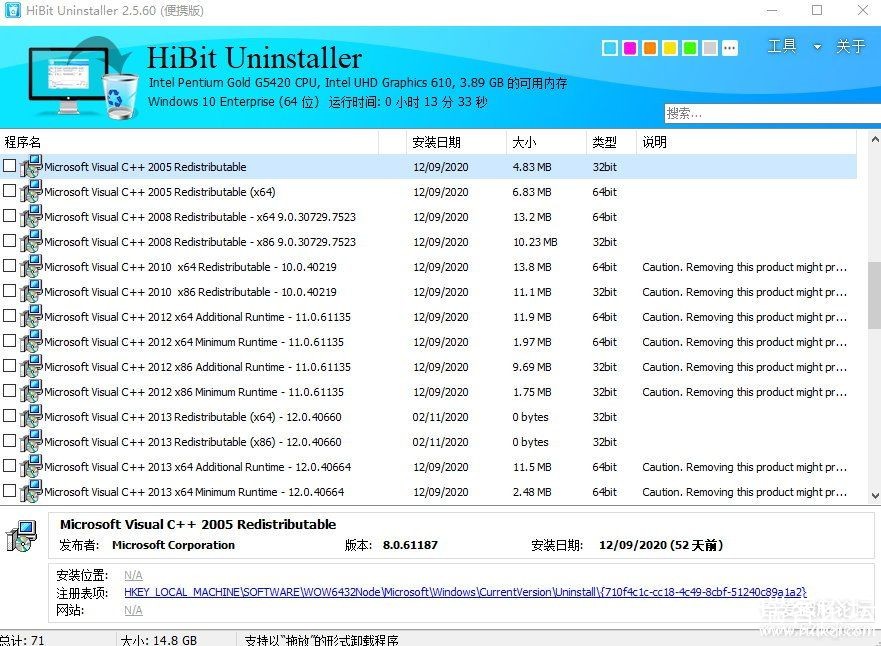Enable checkbox for 2012 x64 Additional Runtime
Screen dimensions: 881x646
click(9, 316)
